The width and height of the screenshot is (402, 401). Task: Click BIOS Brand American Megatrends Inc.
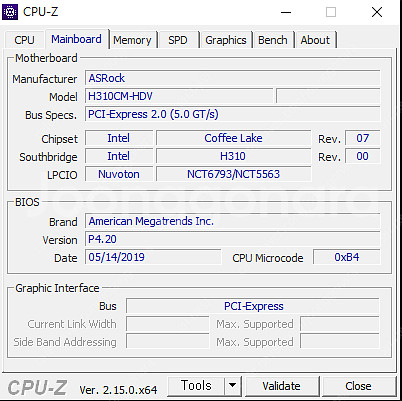click(x=232, y=221)
